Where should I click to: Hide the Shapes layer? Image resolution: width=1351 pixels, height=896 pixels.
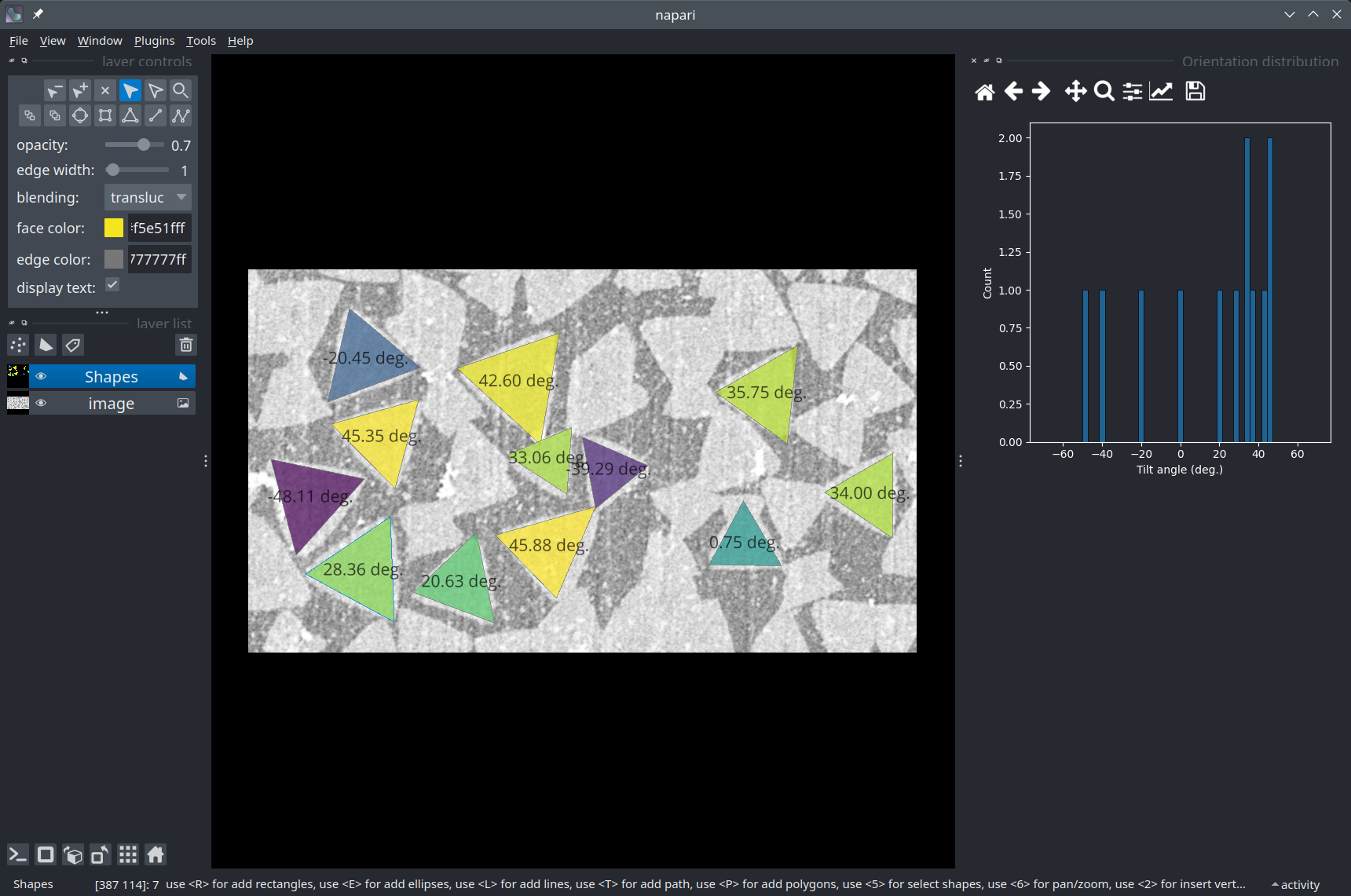41,377
